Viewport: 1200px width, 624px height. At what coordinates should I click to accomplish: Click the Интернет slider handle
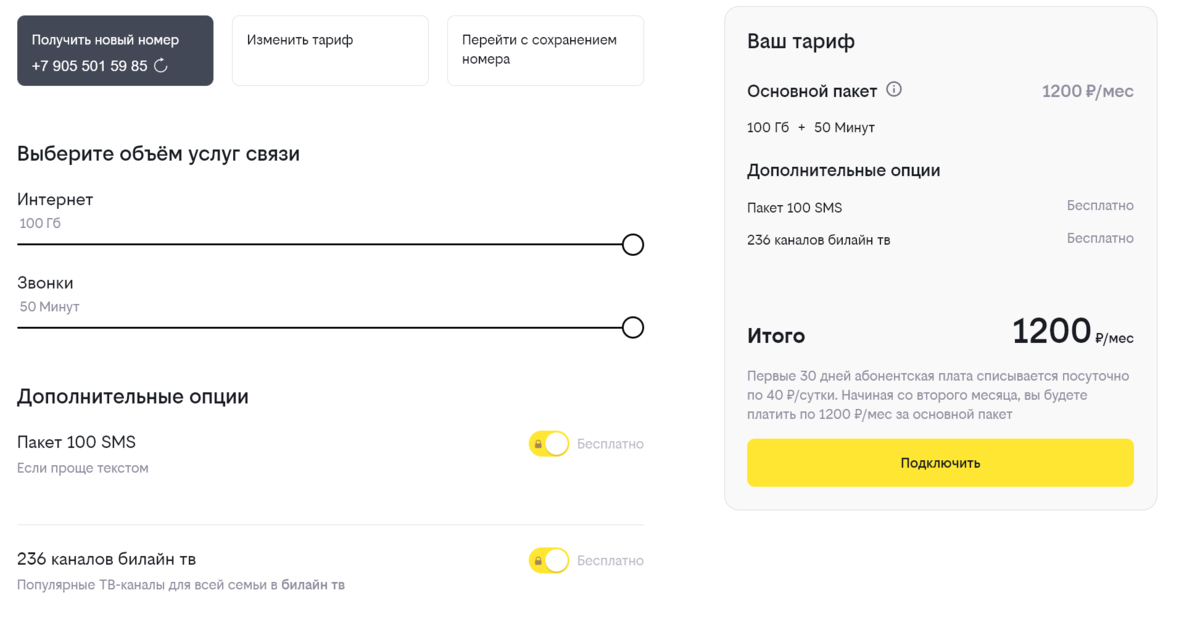(x=632, y=244)
